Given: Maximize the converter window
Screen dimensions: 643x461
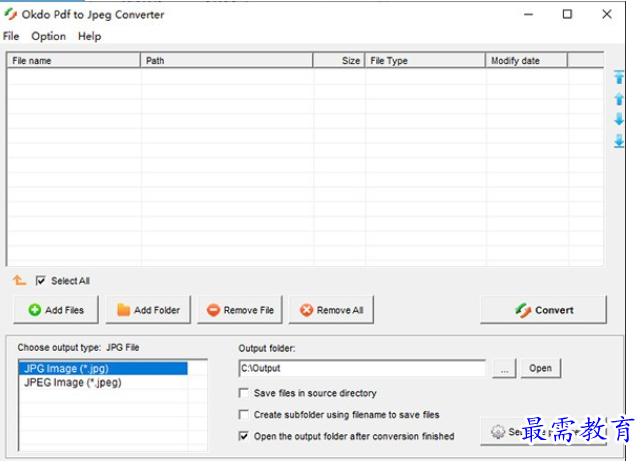Looking at the screenshot, I should point(567,14).
